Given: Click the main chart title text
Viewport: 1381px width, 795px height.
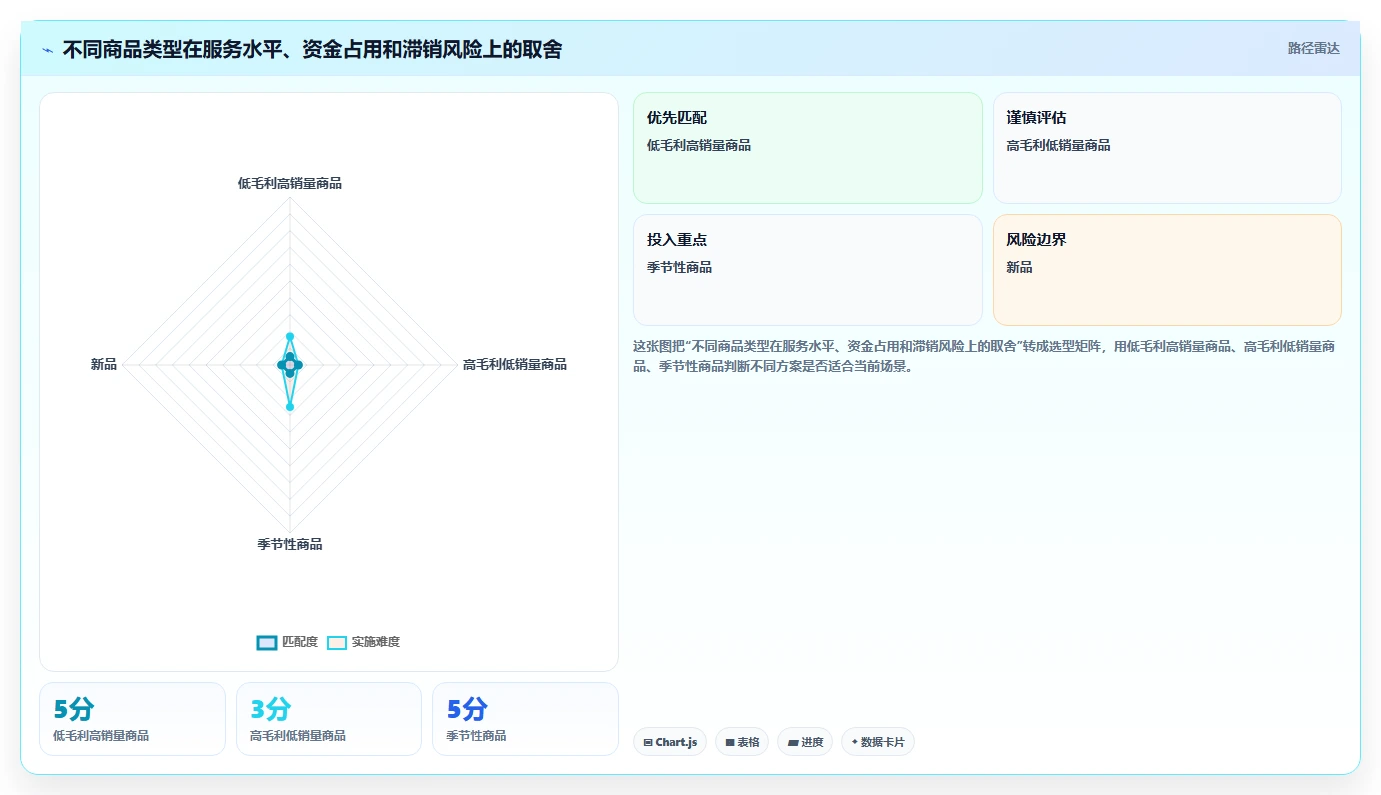Looking at the screenshot, I should click(312, 50).
